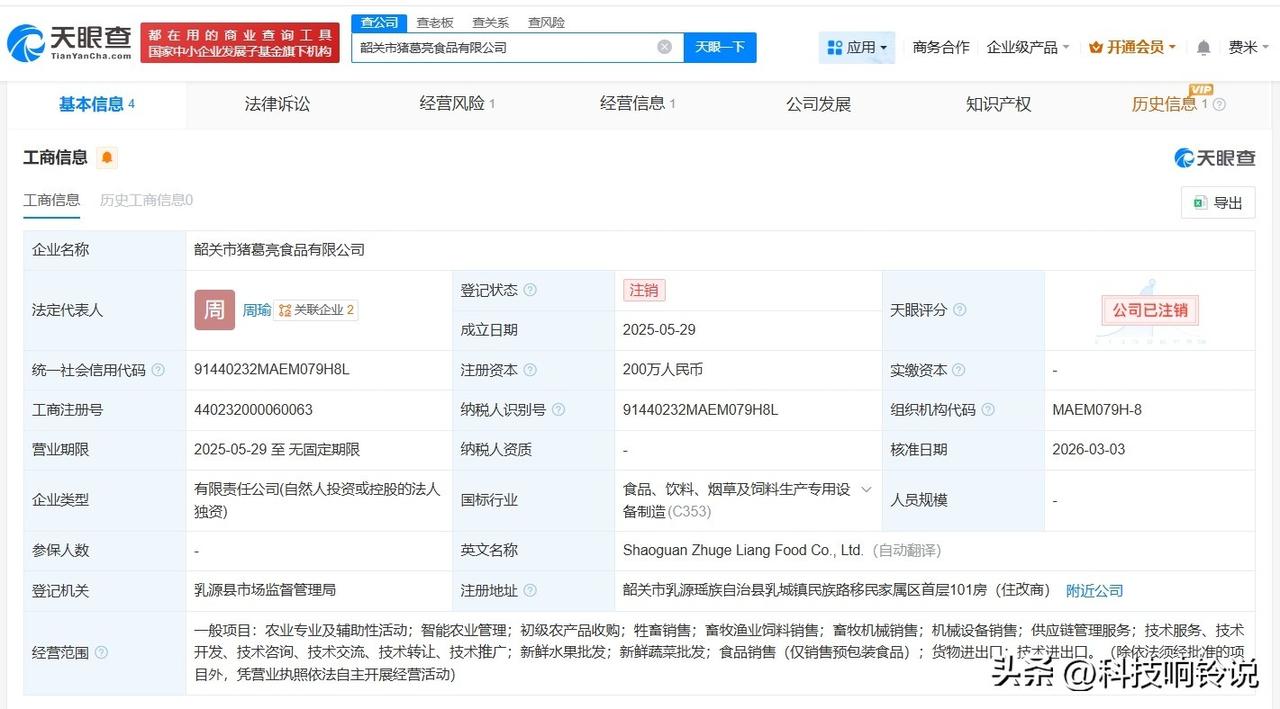This screenshot has width=1280, height=709.
Task: Clear the search box with the × icon
Action: (x=663, y=47)
